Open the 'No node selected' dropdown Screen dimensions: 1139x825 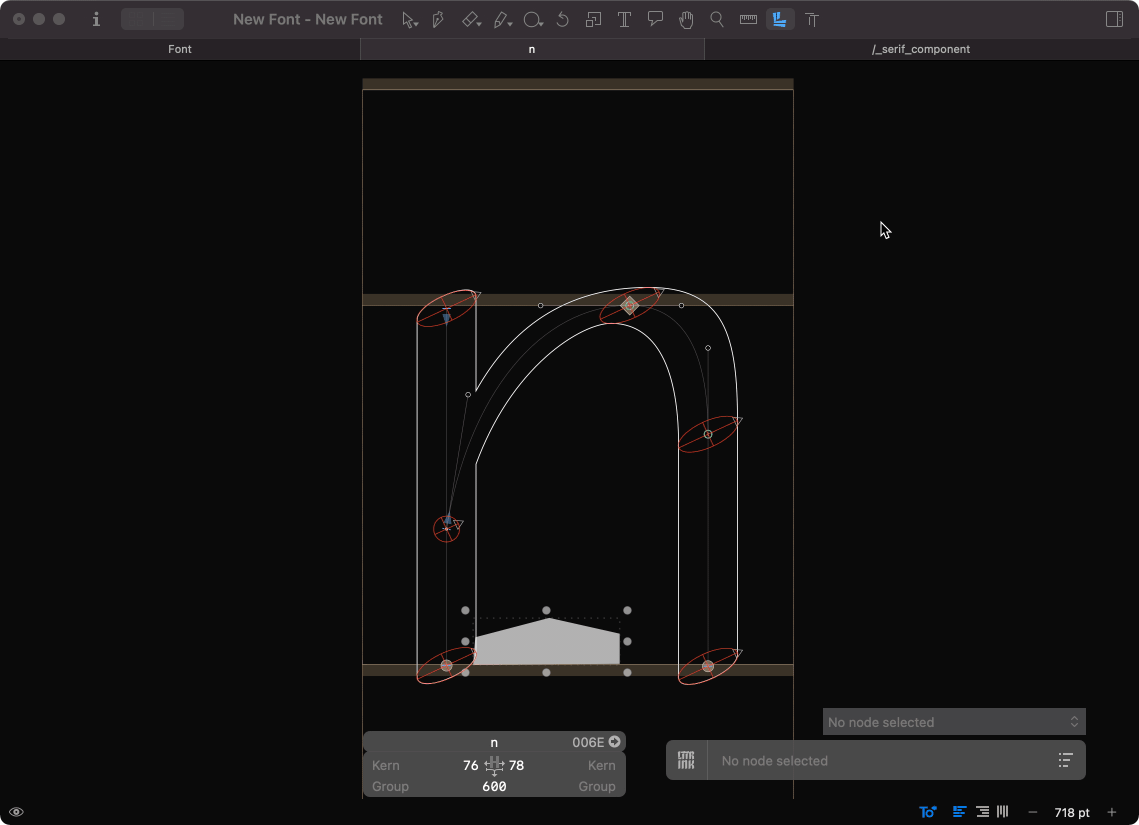pos(953,722)
